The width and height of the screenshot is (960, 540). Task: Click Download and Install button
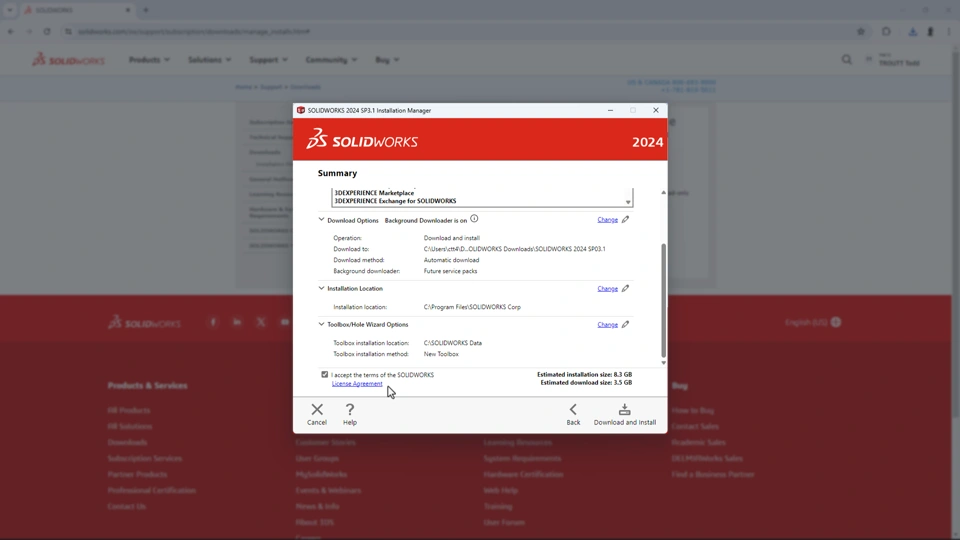pos(624,414)
